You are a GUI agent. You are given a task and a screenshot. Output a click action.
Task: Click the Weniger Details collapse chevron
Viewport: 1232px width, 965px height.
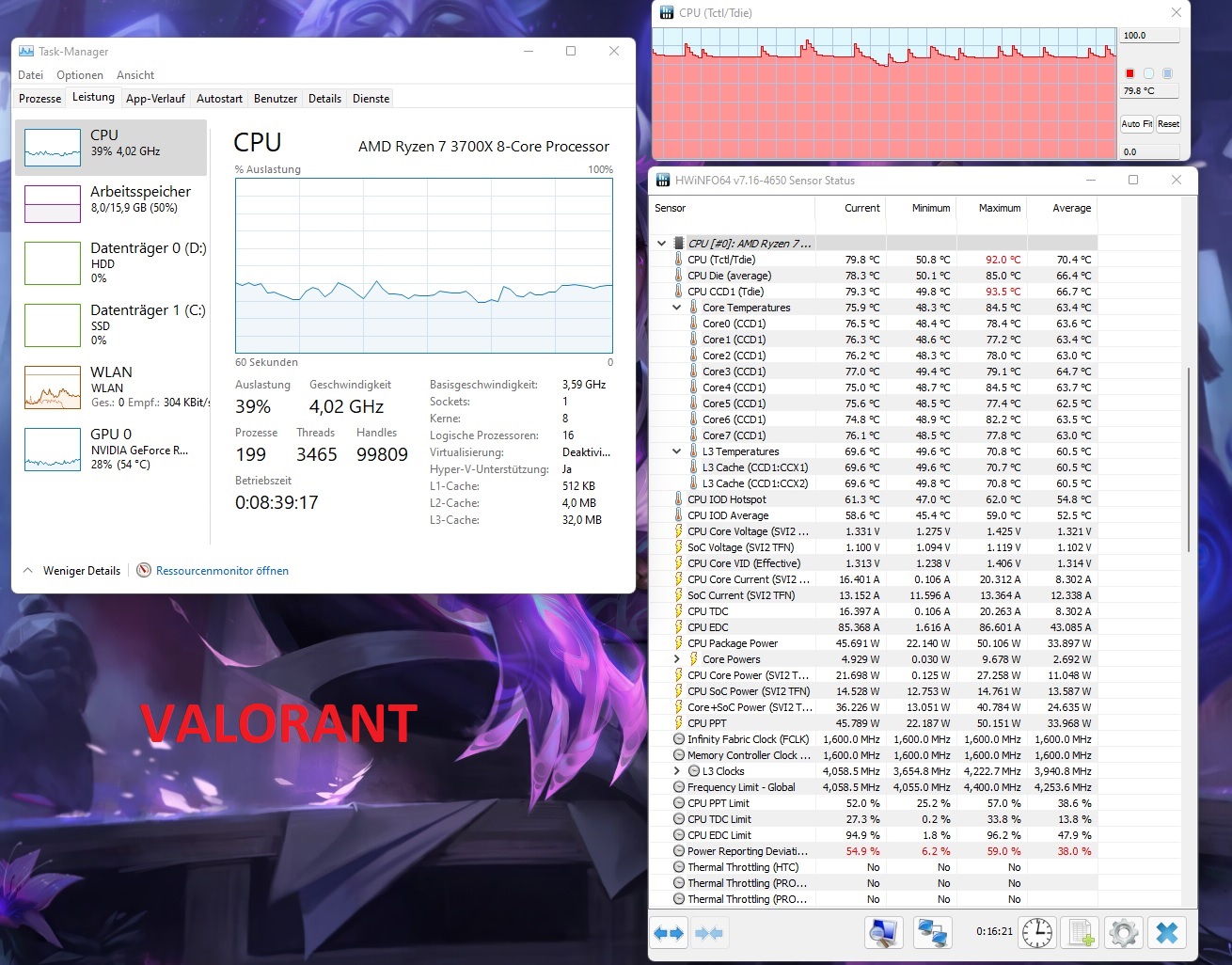(27, 570)
